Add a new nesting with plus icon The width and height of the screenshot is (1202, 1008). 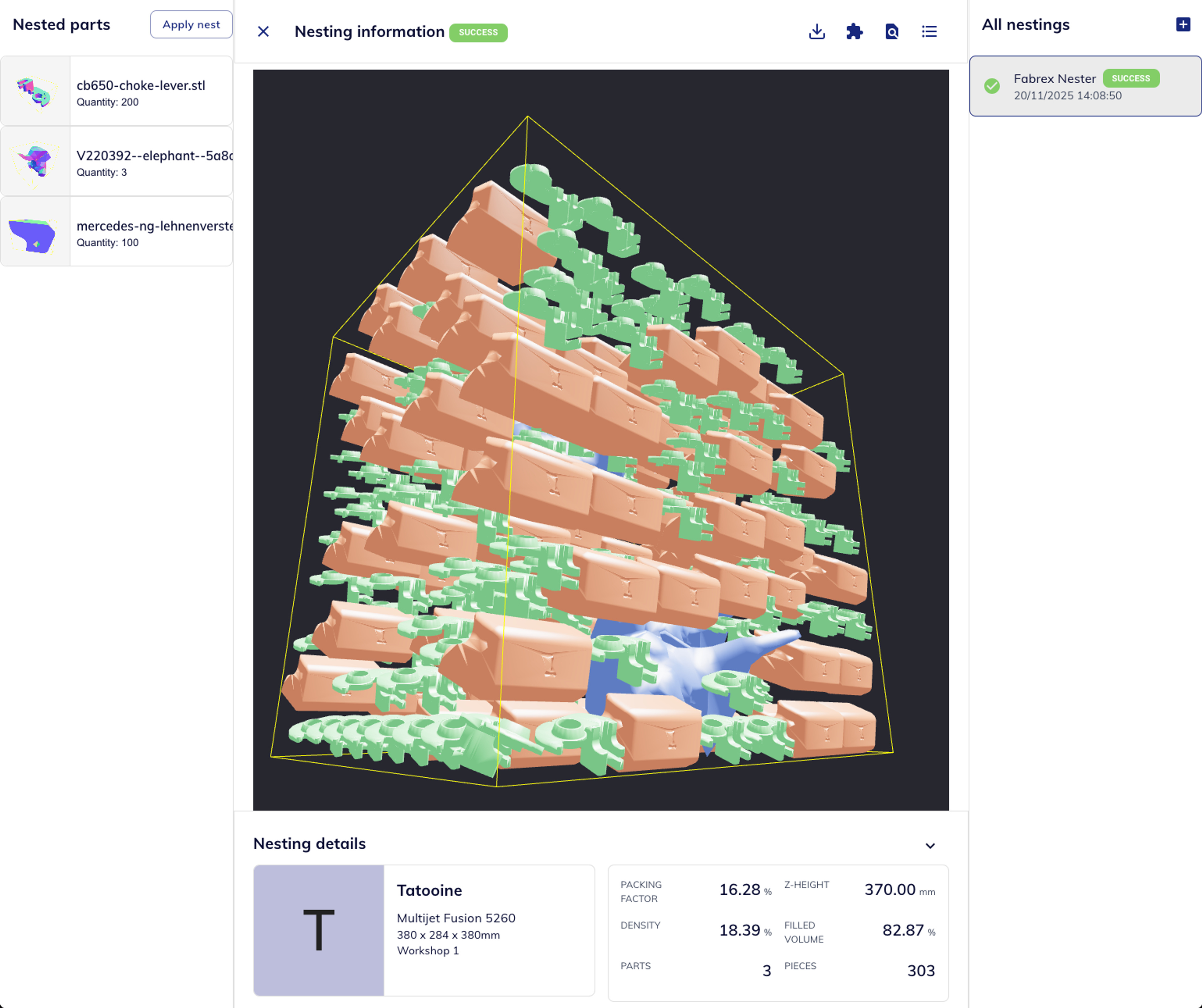pyautogui.click(x=1183, y=25)
